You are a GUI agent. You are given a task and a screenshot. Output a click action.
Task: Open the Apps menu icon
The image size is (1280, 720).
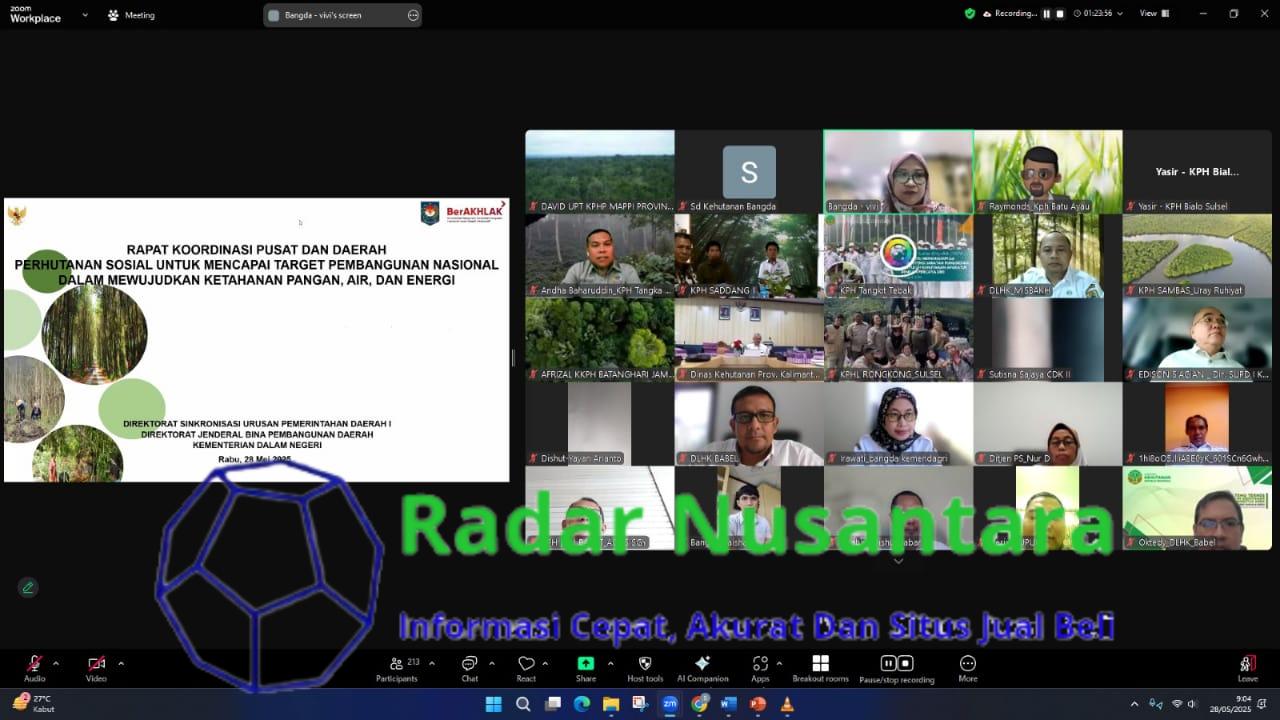click(x=760, y=666)
